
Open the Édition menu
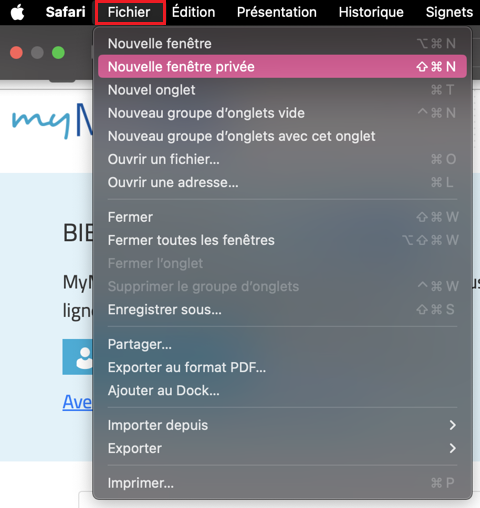pos(193,12)
